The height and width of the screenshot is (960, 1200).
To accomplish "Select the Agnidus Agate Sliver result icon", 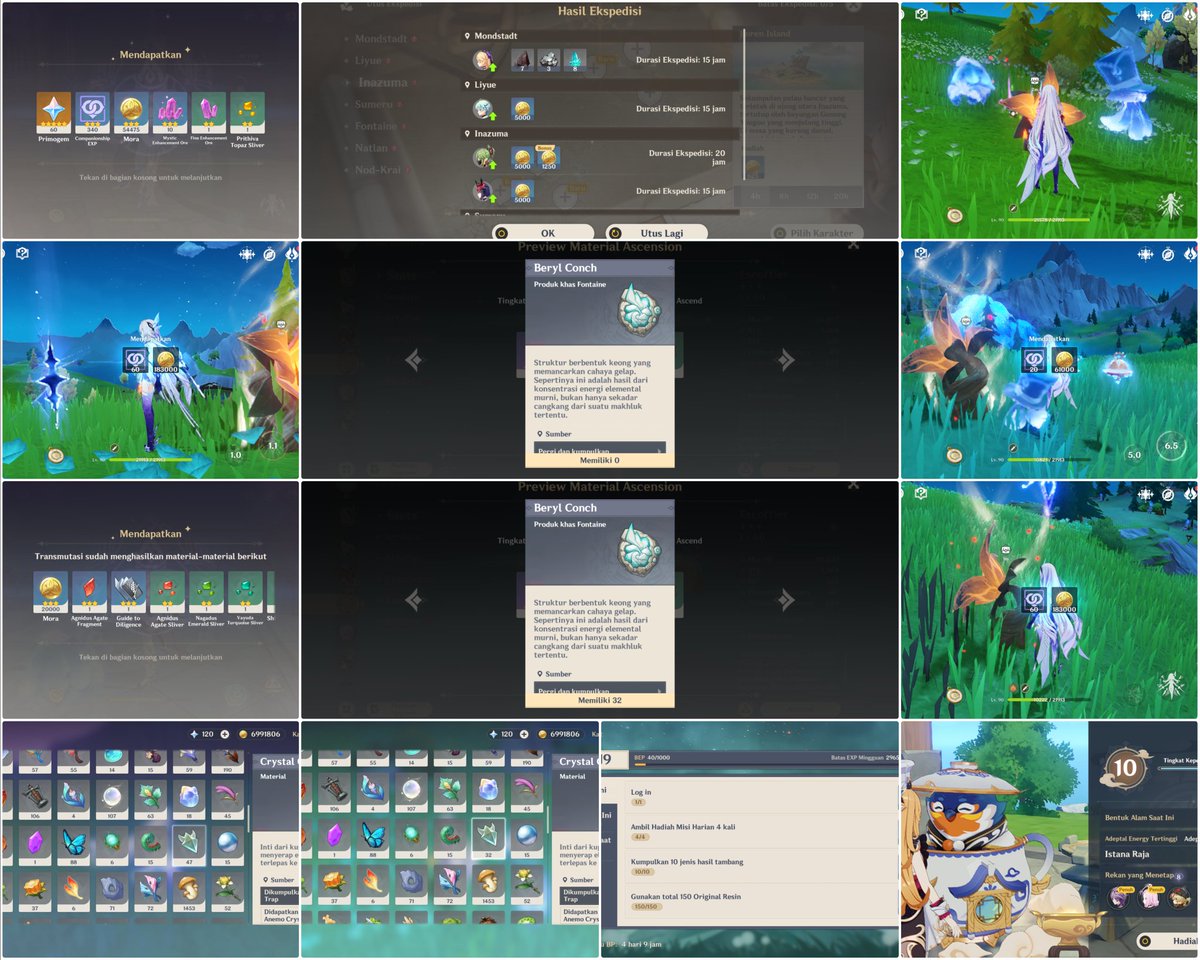I will [167, 593].
